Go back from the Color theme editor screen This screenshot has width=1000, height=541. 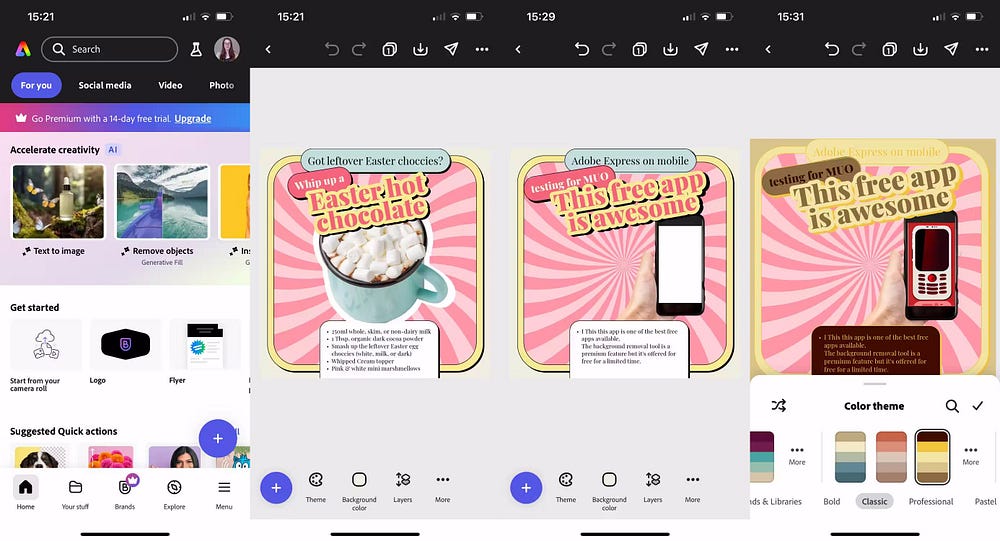pyautogui.click(x=768, y=49)
